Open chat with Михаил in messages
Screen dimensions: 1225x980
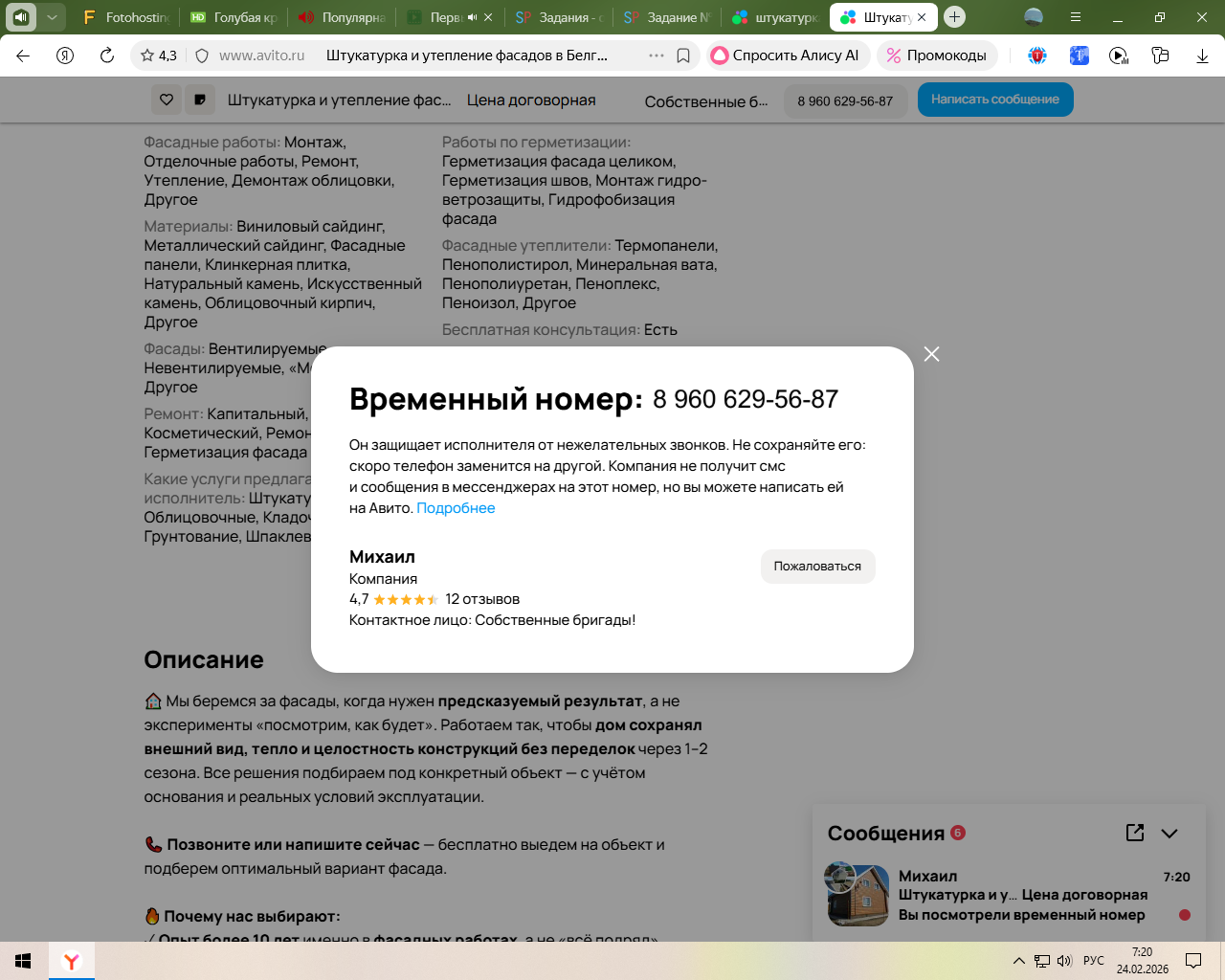[x=1008, y=895]
